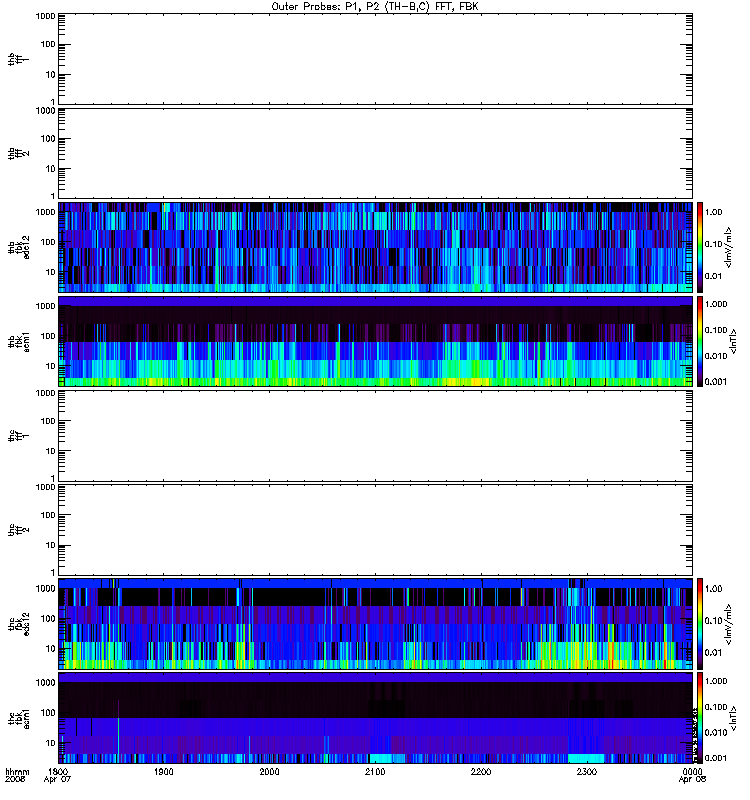
Task: Click the '1.00' label on thb edc12 color bar
Action: pos(713,212)
